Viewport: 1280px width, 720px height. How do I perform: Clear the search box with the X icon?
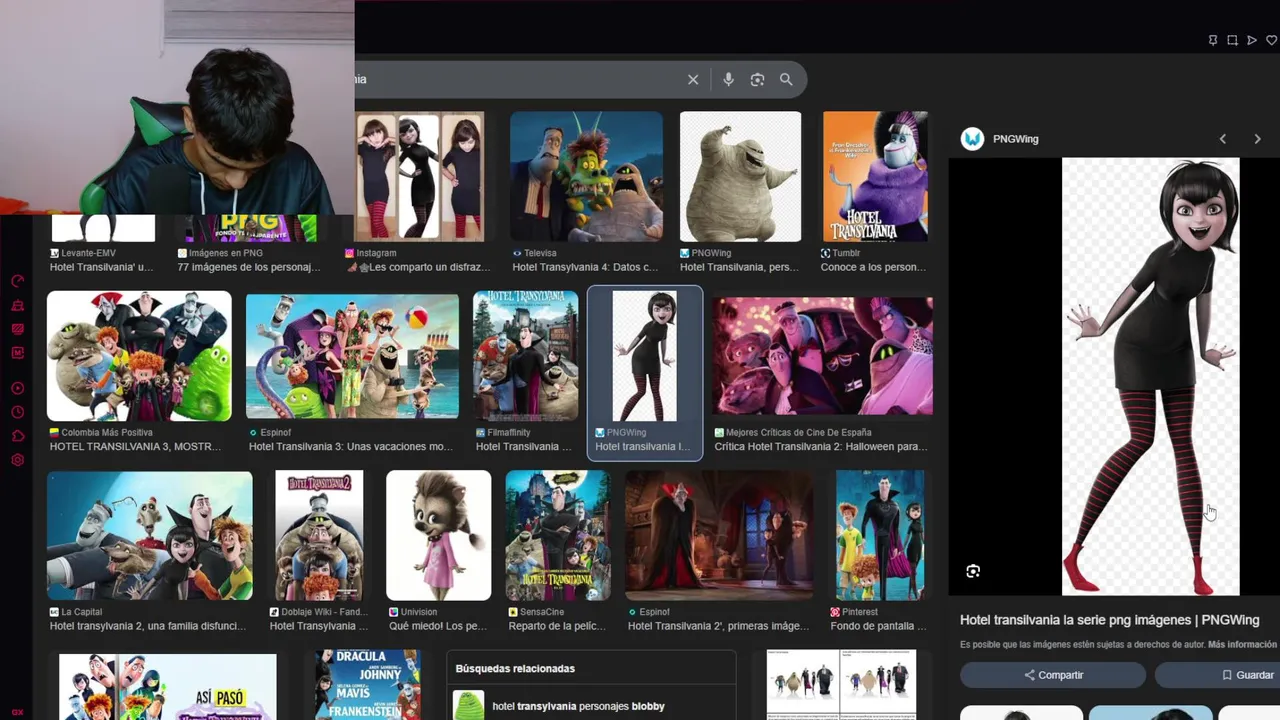693,79
